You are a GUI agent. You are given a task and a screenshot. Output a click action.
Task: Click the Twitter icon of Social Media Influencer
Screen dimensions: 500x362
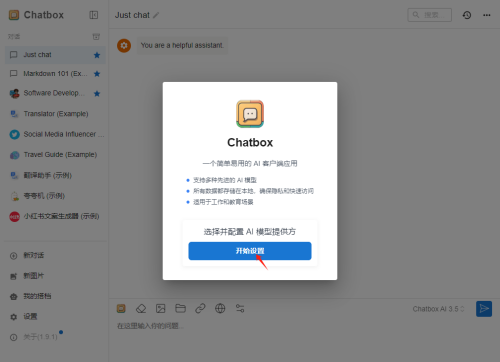pyautogui.click(x=14, y=135)
